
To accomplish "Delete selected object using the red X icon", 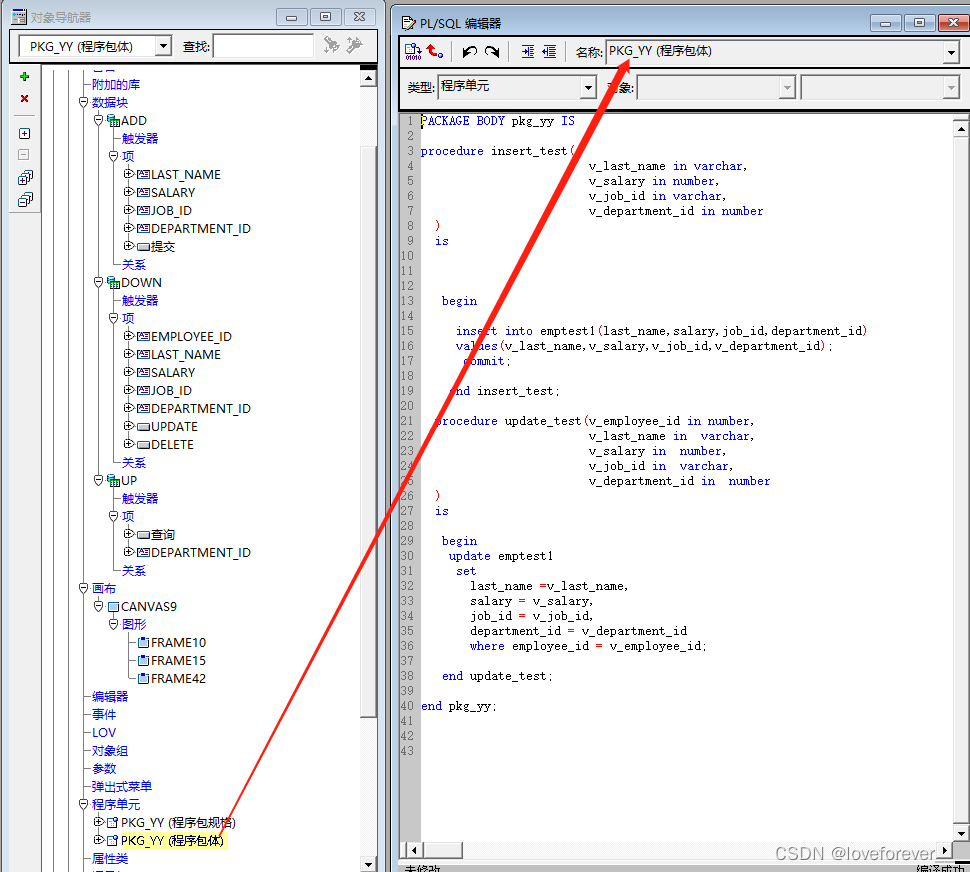I will [x=24, y=98].
